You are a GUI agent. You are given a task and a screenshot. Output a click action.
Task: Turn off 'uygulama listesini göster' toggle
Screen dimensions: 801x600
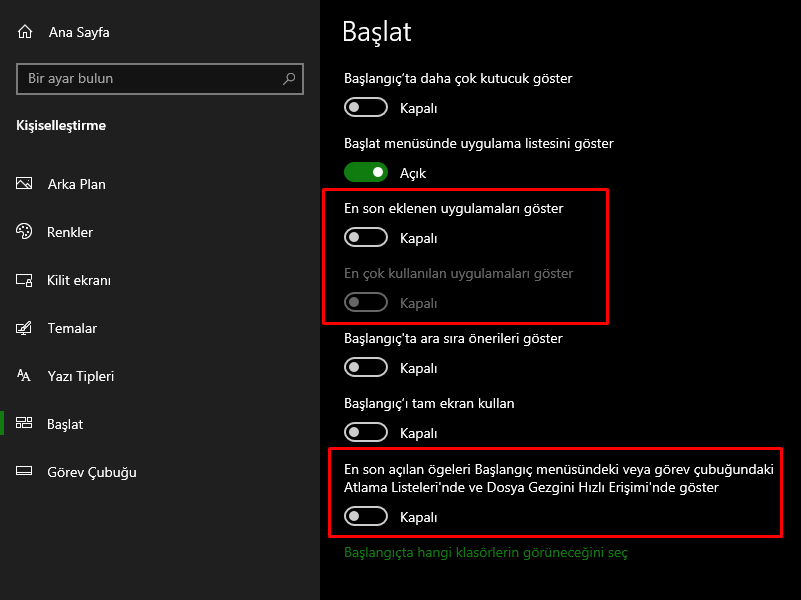click(366, 172)
